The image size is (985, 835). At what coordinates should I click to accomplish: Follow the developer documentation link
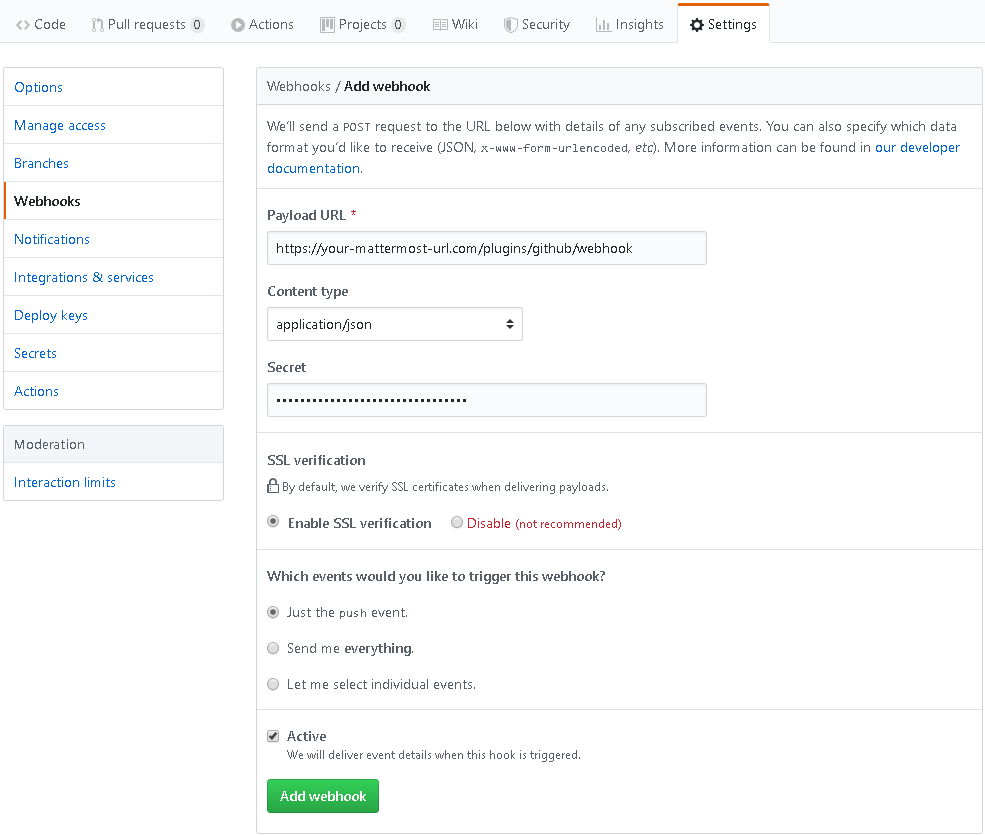pos(917,147)
